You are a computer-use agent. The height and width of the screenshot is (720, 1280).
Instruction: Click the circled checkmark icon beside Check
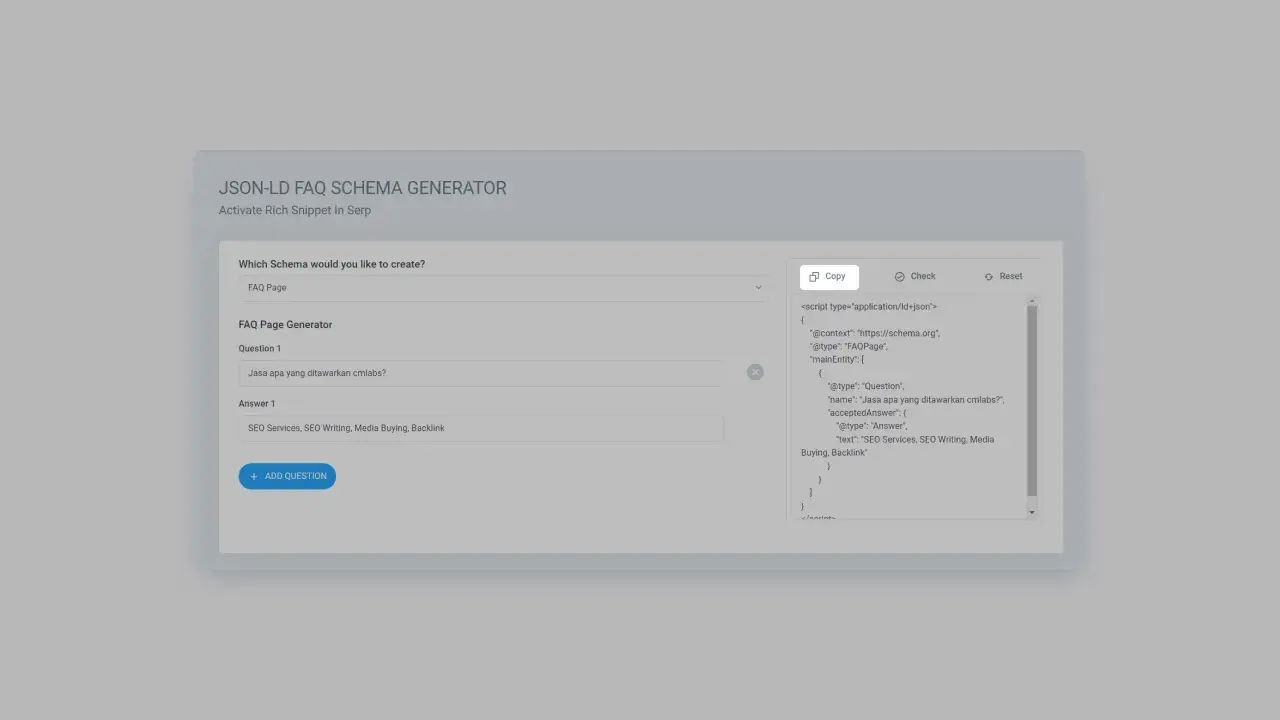(899, 276)
